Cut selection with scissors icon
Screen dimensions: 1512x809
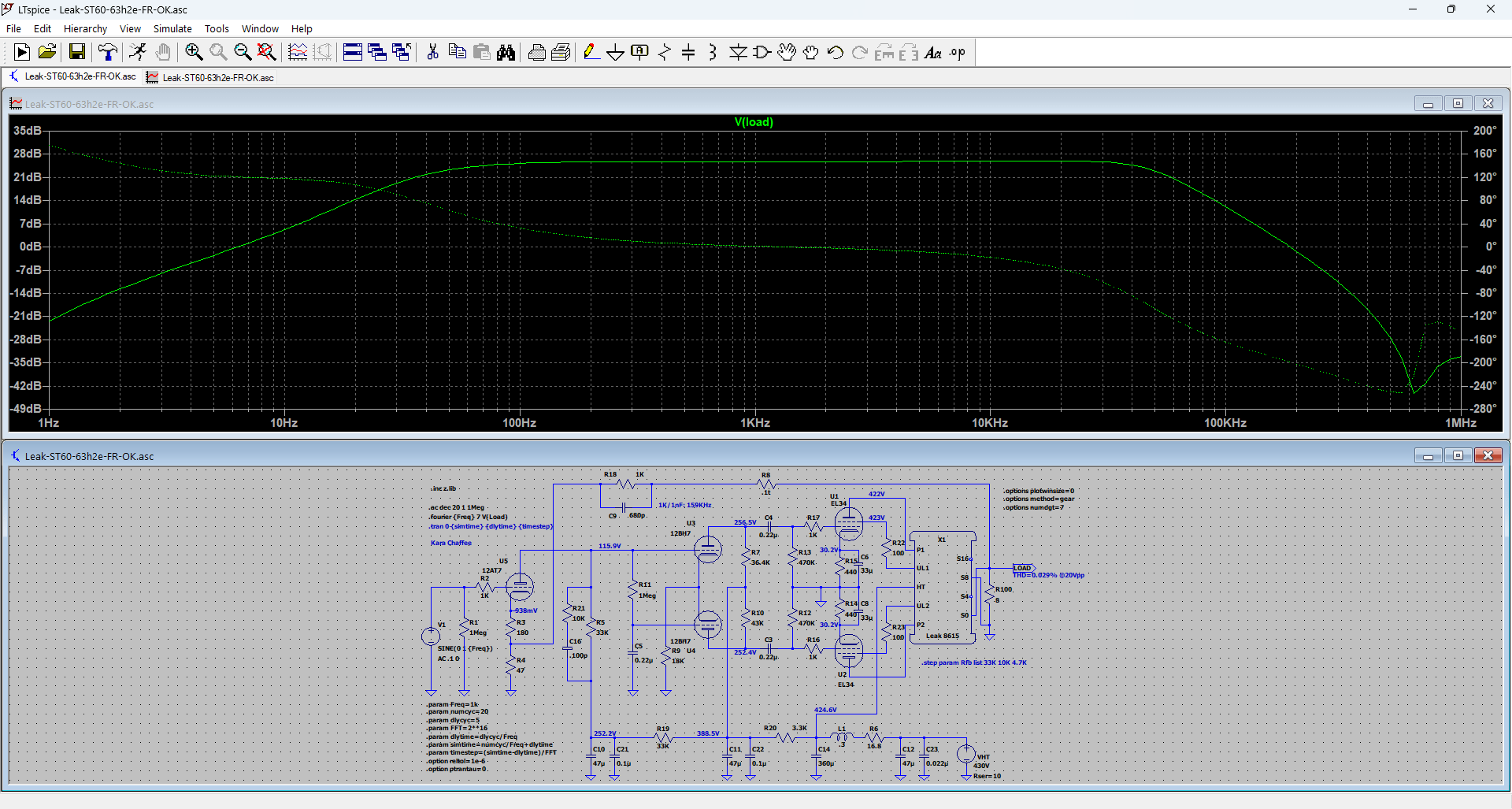(x=432, y=52)
